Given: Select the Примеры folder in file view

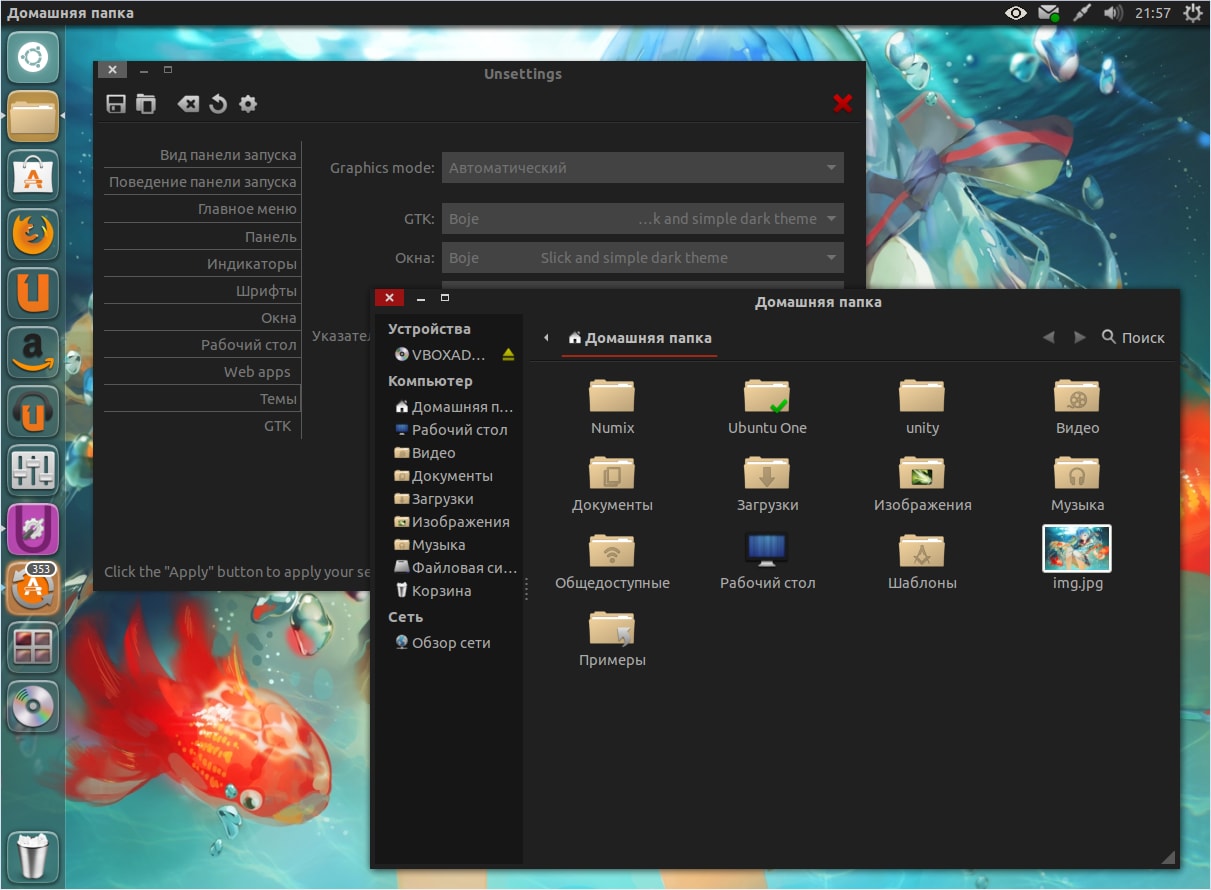Looking at the screenshot, I should click(x=612, y=638).
